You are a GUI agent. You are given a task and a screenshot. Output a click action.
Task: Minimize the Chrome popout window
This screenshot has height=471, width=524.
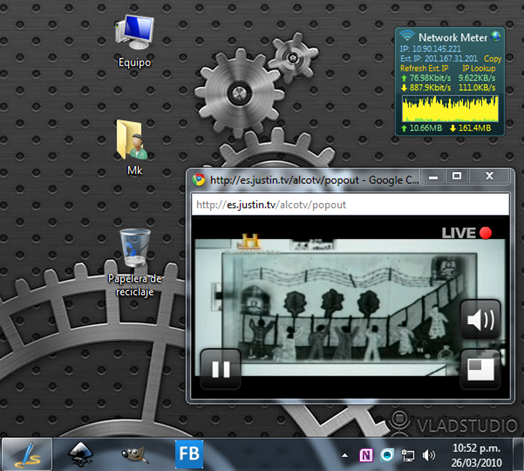[433, 176]
